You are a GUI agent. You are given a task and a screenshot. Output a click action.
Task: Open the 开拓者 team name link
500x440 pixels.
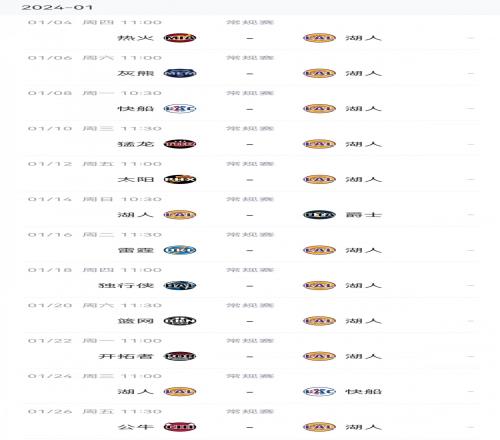(x=126, y=356)
